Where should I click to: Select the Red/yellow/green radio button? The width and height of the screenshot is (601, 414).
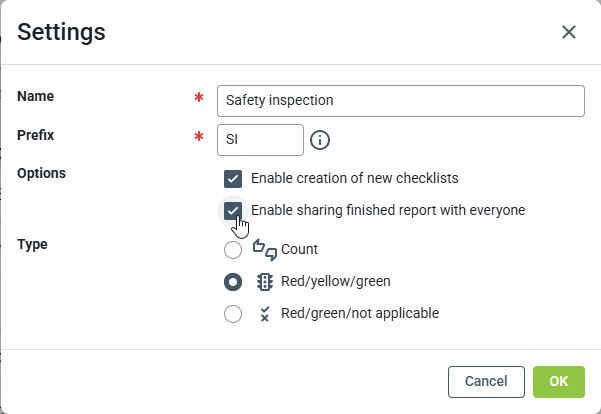coord(233,281)
